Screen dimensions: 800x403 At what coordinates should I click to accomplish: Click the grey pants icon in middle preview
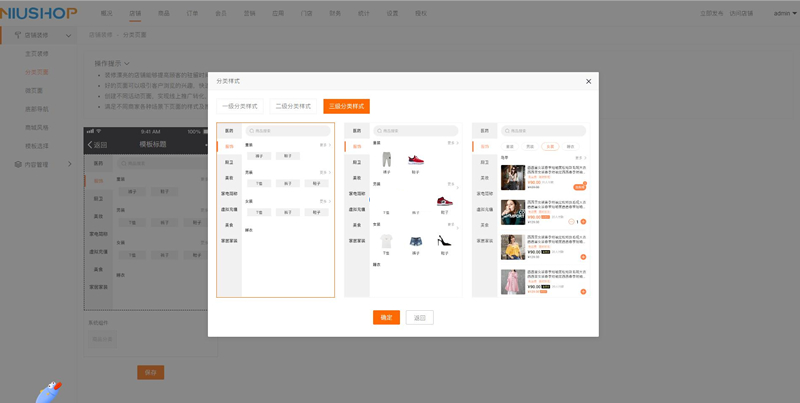(x=386, y=160)
